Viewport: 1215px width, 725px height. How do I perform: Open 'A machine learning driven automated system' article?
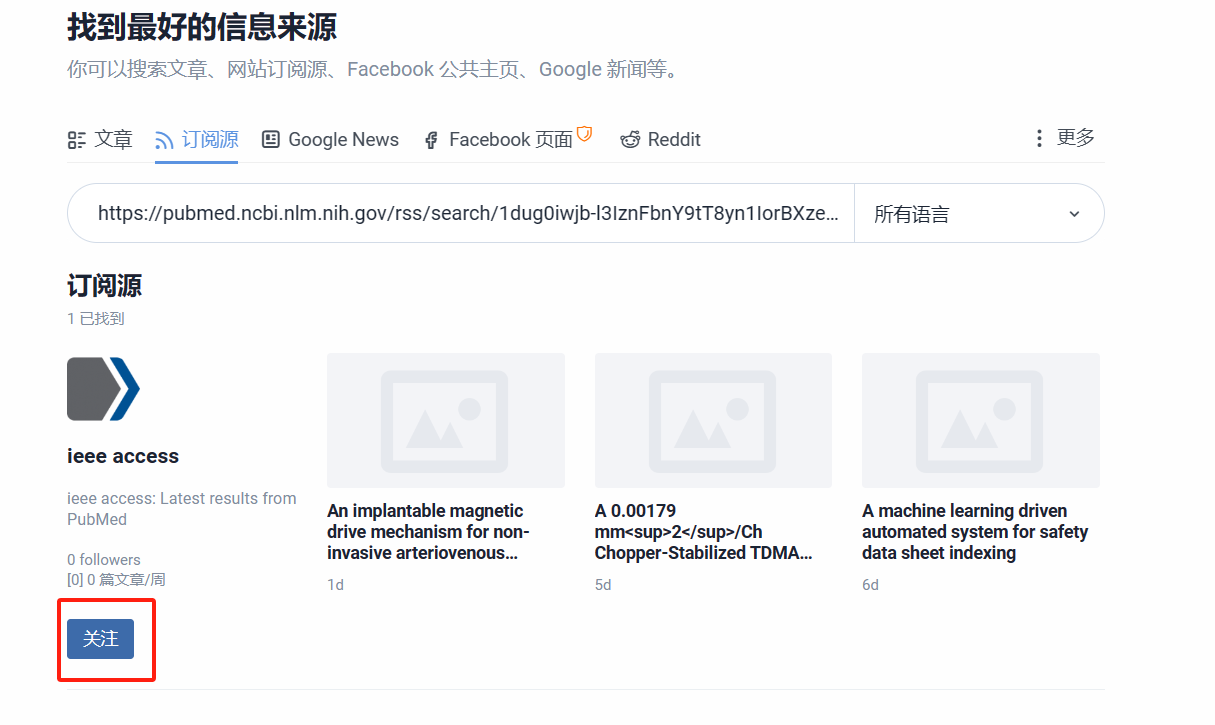[975, 532]
